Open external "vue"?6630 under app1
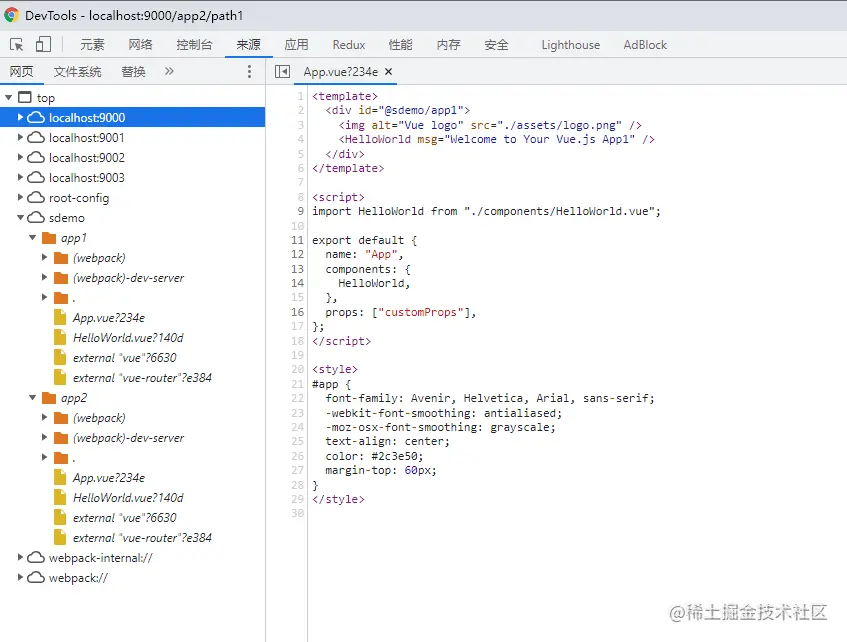The width and height of the screenshot is (847, 642). pyautogui.click(x=125, y=358)
